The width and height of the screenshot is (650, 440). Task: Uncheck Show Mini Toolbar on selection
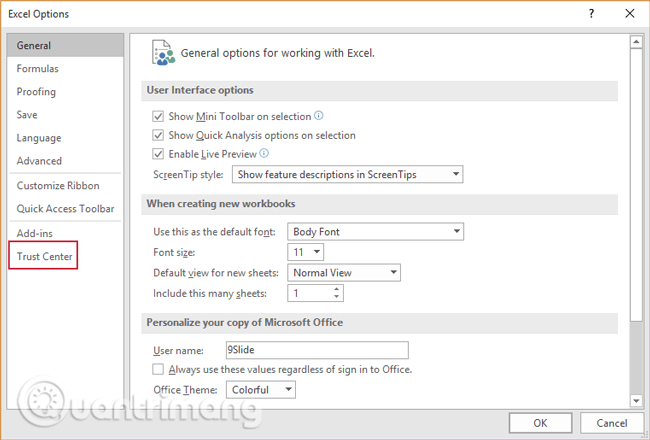pos(158,116)
